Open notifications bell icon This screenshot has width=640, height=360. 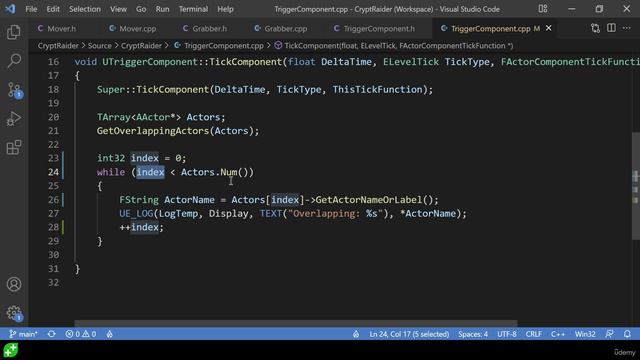point(627,334)
